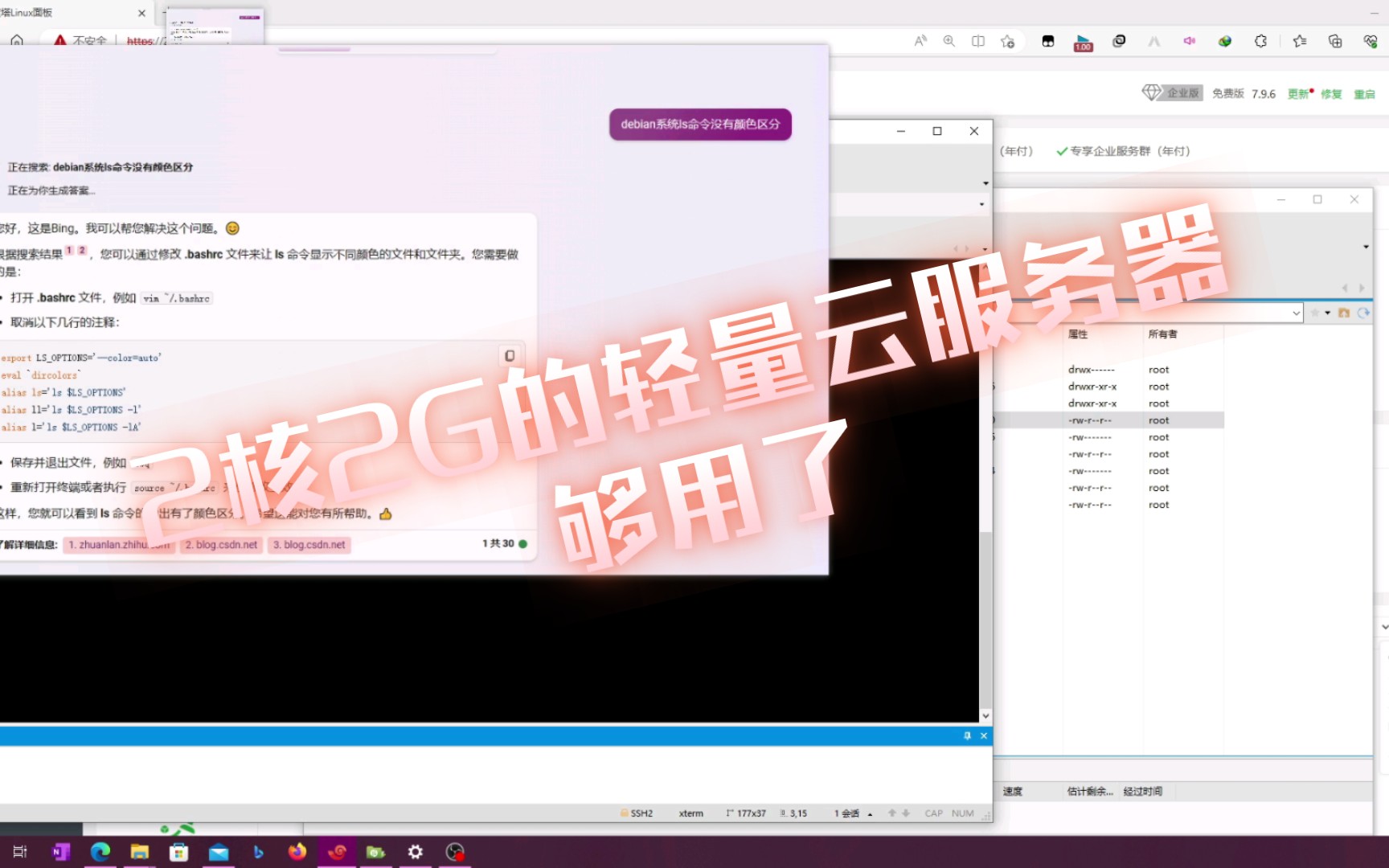Viewport: 1389px width, 868px height.
Task: Expand the path combo box in file window
Action: tap(1296, 313)
